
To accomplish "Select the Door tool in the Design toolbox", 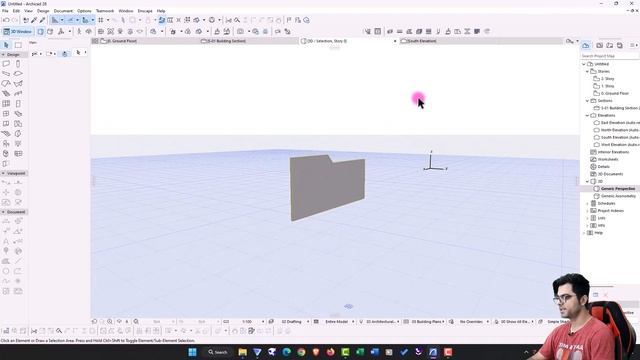I will [x=18, y=104].
